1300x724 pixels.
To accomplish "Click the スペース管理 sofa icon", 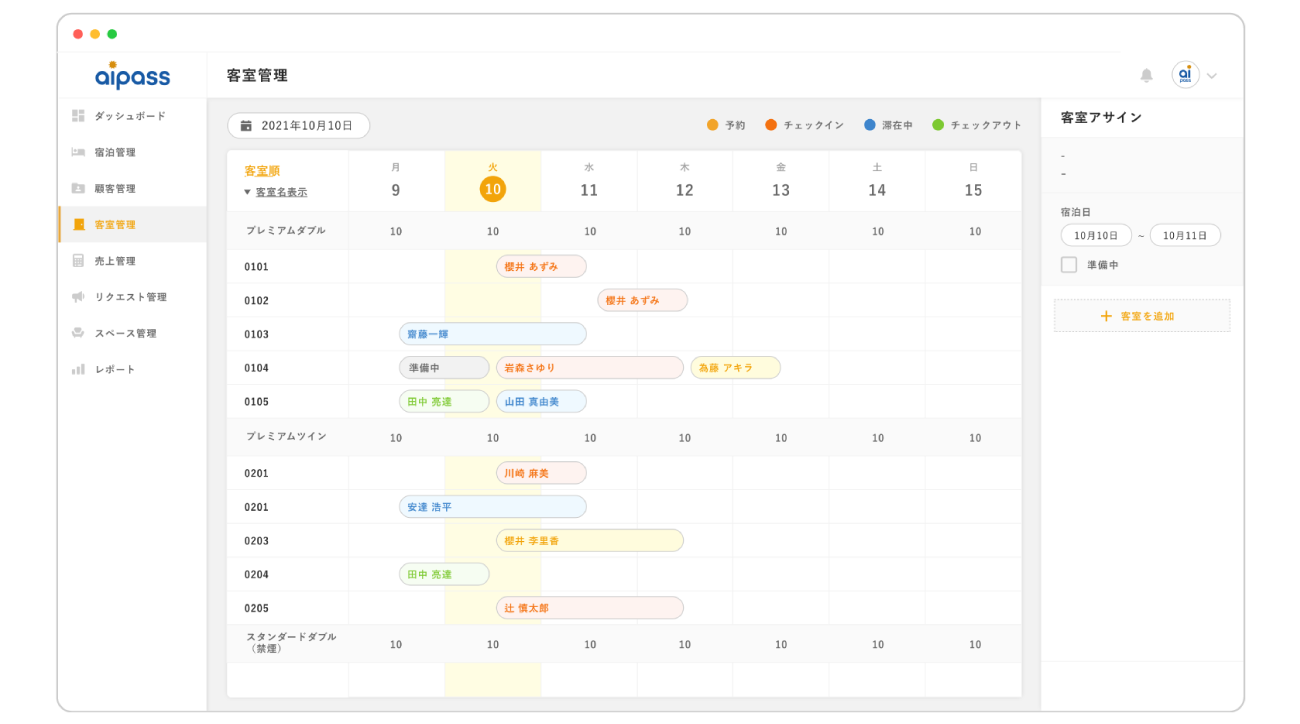I will (78, 333).
